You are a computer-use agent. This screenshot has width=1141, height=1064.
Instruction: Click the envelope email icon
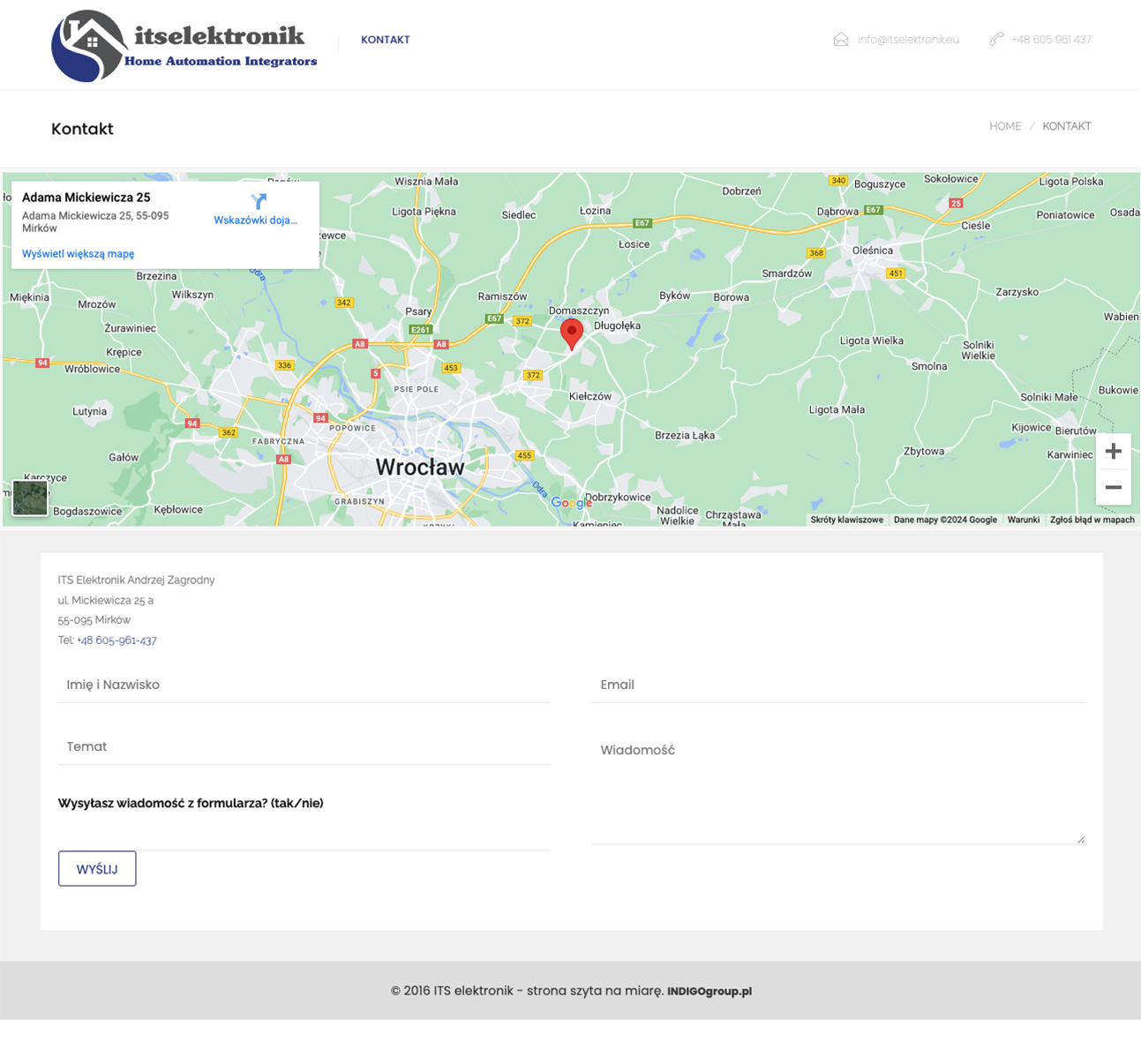(841, 40)
